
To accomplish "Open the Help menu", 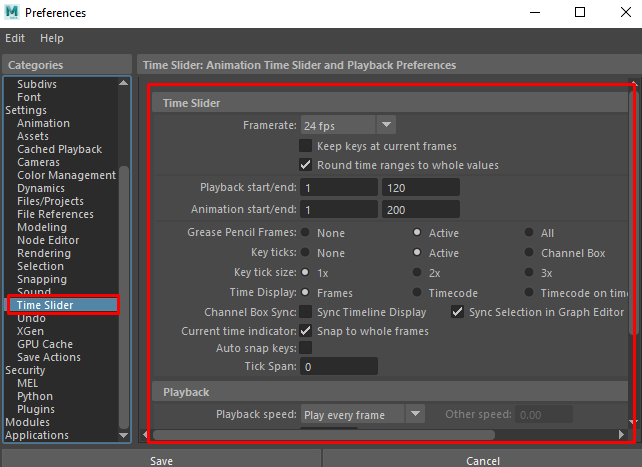I will click(x=52, y=38).
